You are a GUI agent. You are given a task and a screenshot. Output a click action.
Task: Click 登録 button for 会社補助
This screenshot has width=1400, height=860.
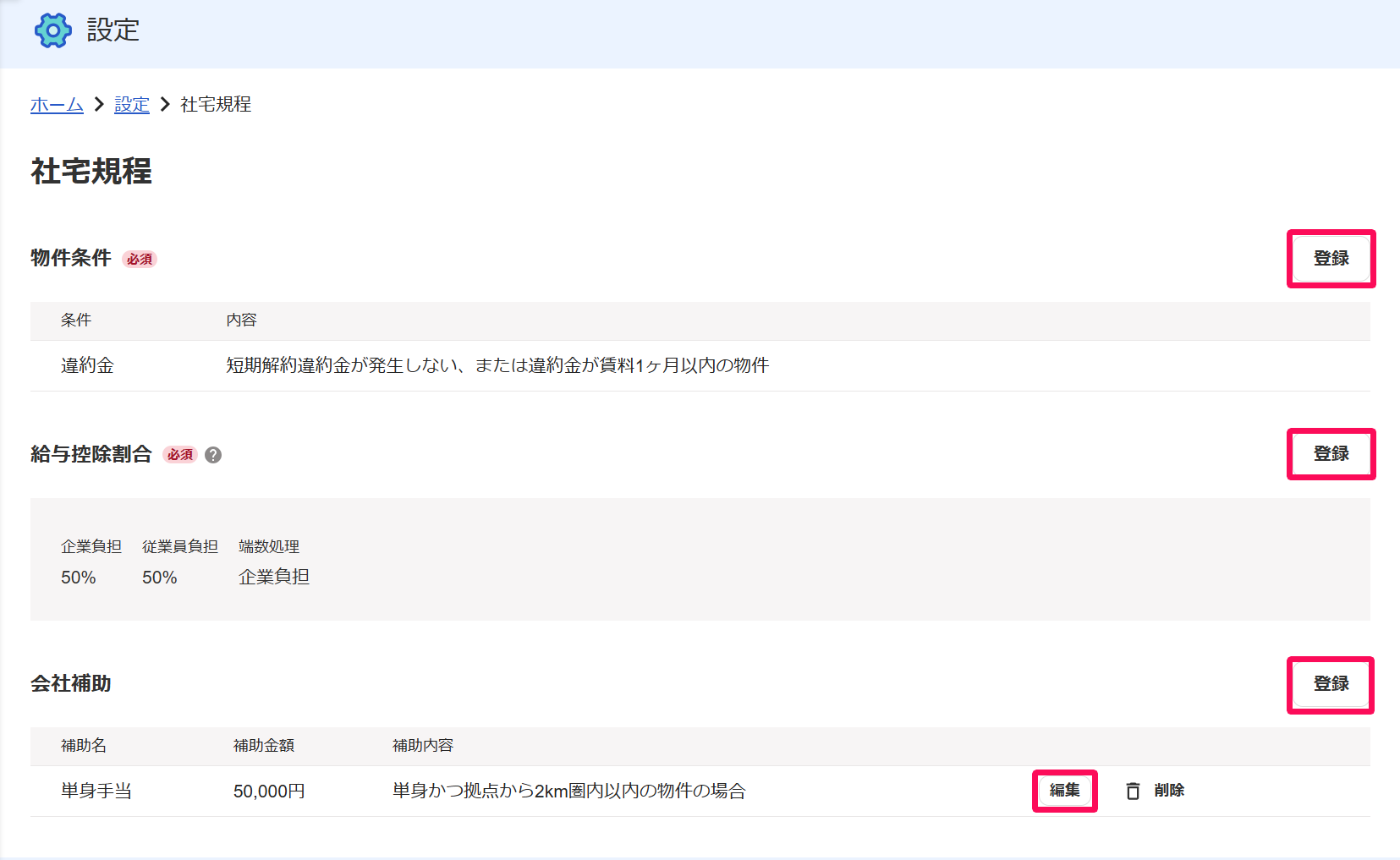tap(1331, 684)
